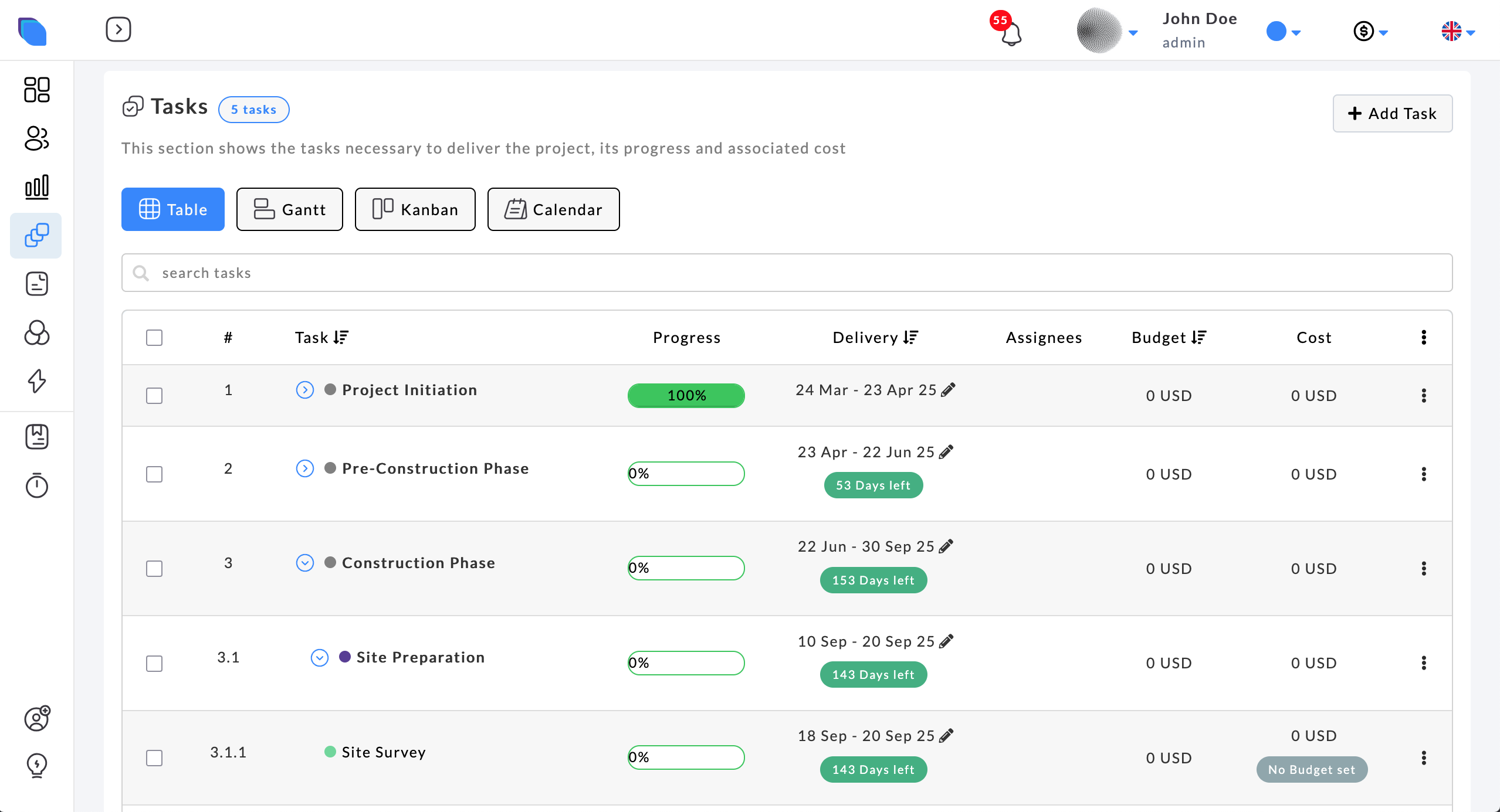Switch to the Gantt view tab
Image resolution: width=1500 pixels, height=812 pixels.
289,209
